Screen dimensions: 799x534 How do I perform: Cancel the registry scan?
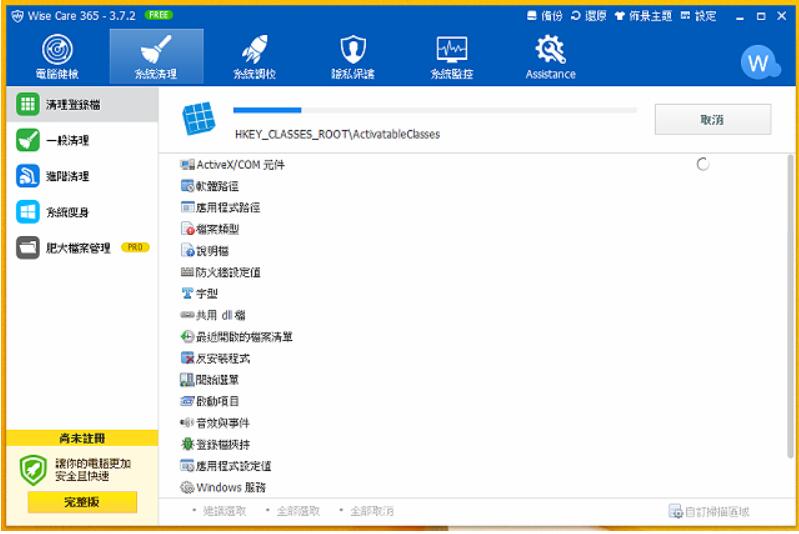click(x=712, y=120)
